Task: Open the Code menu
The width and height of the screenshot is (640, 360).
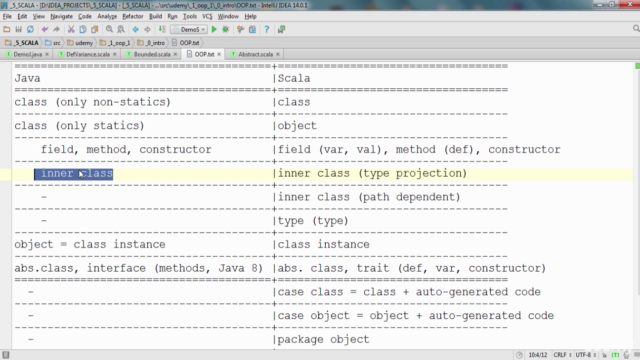Action: click(84, 16)
